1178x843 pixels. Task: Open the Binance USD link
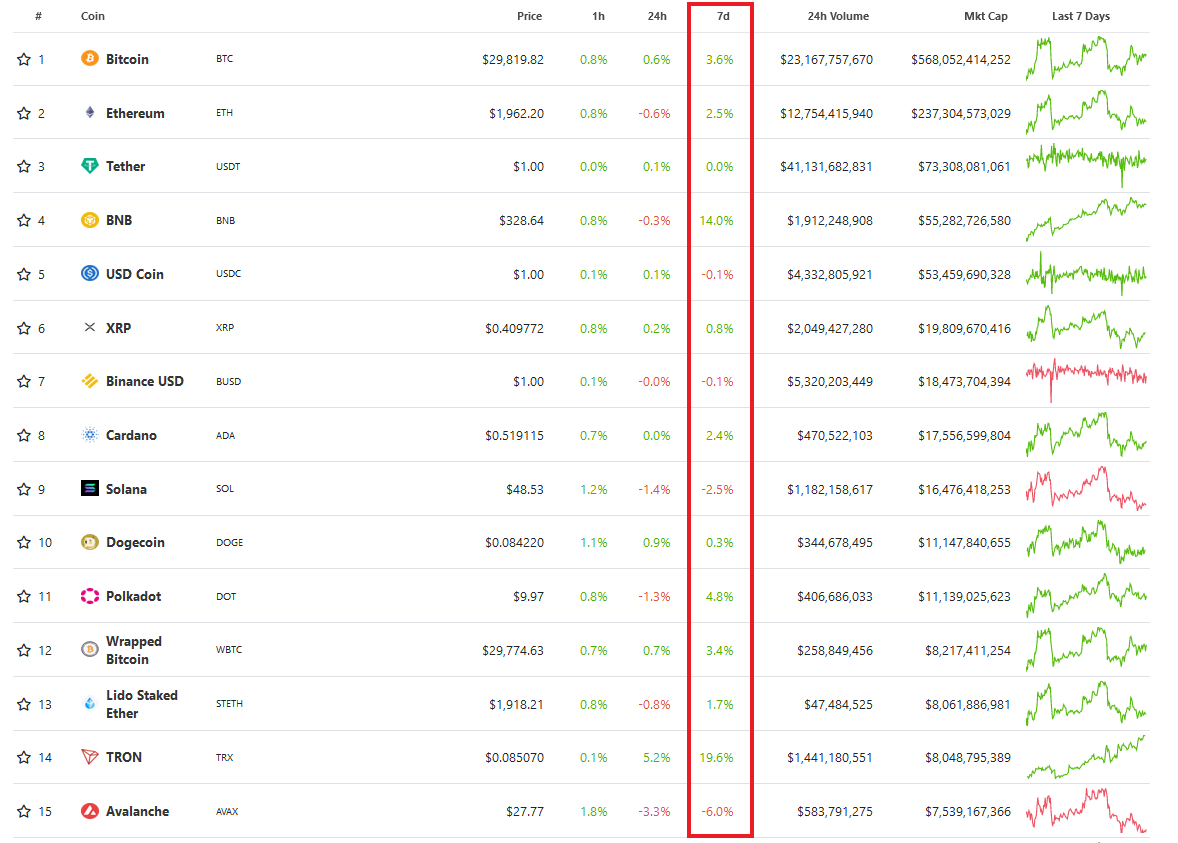point(144,382)
